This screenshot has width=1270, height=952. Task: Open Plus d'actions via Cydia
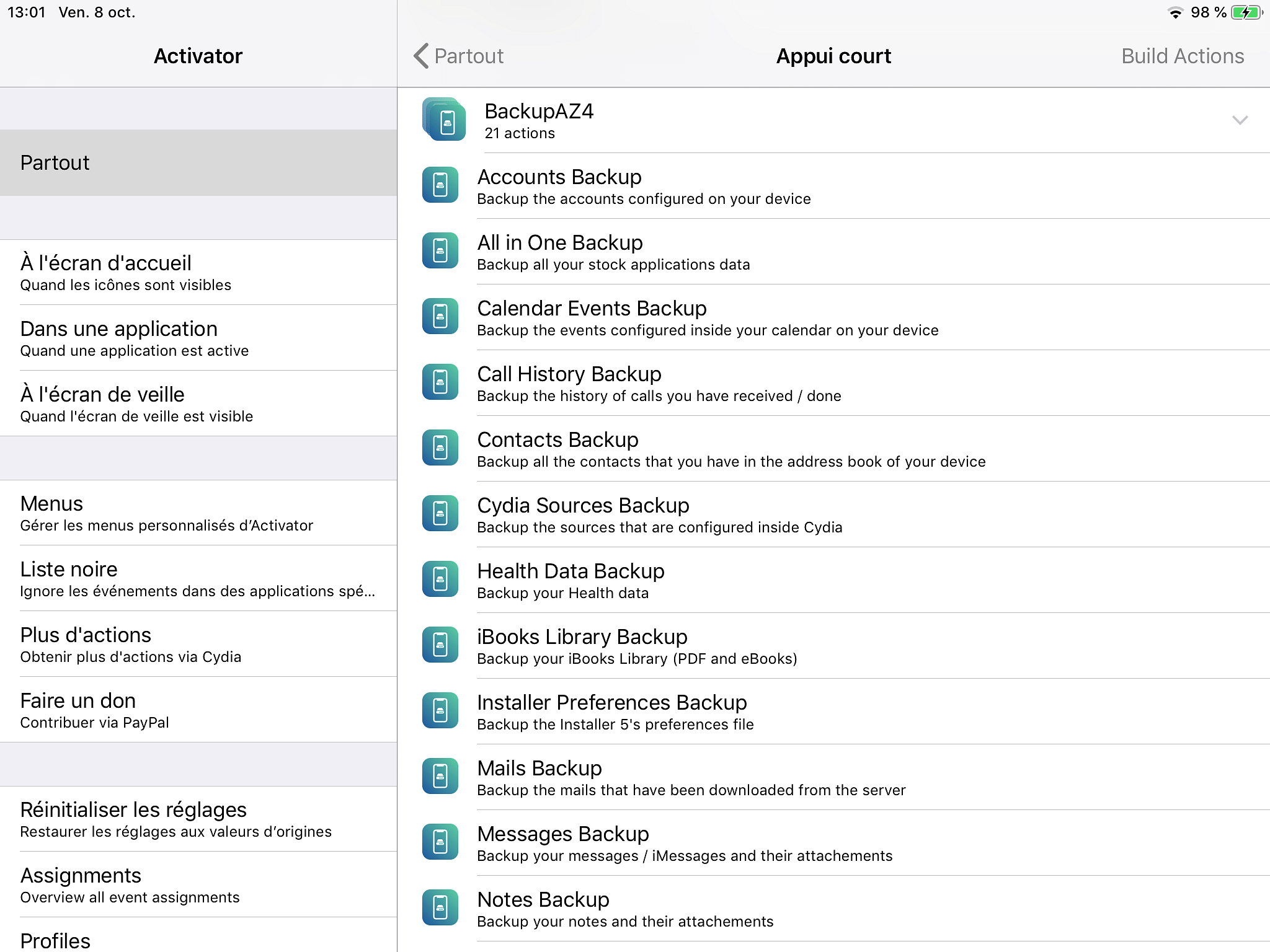[x=198, y=644]
